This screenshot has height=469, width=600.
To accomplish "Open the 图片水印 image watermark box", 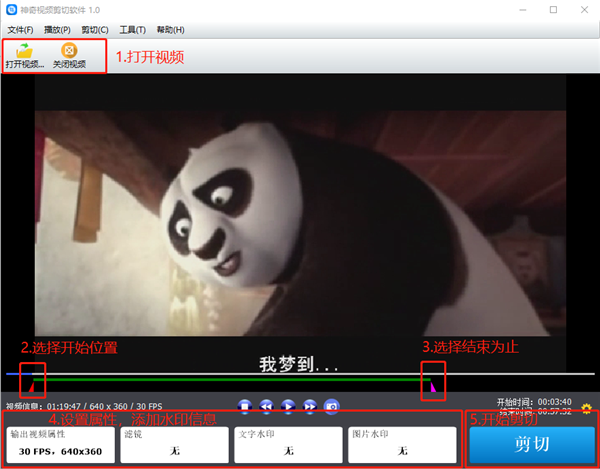I will point(402,445).
